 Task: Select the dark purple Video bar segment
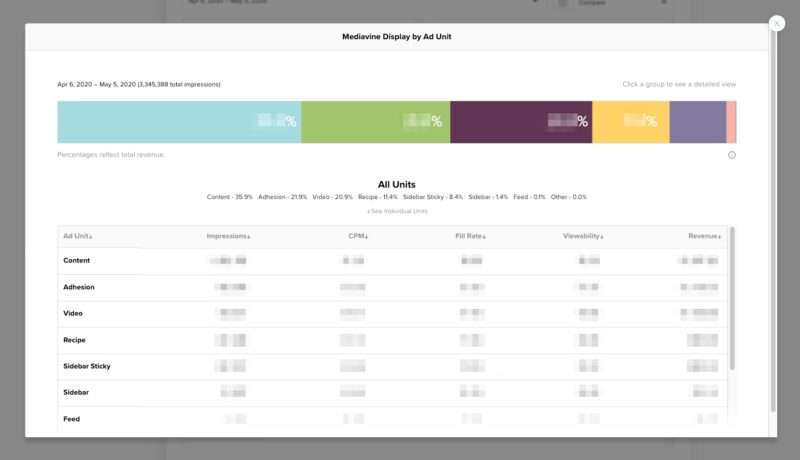click(x=521, y=122)
